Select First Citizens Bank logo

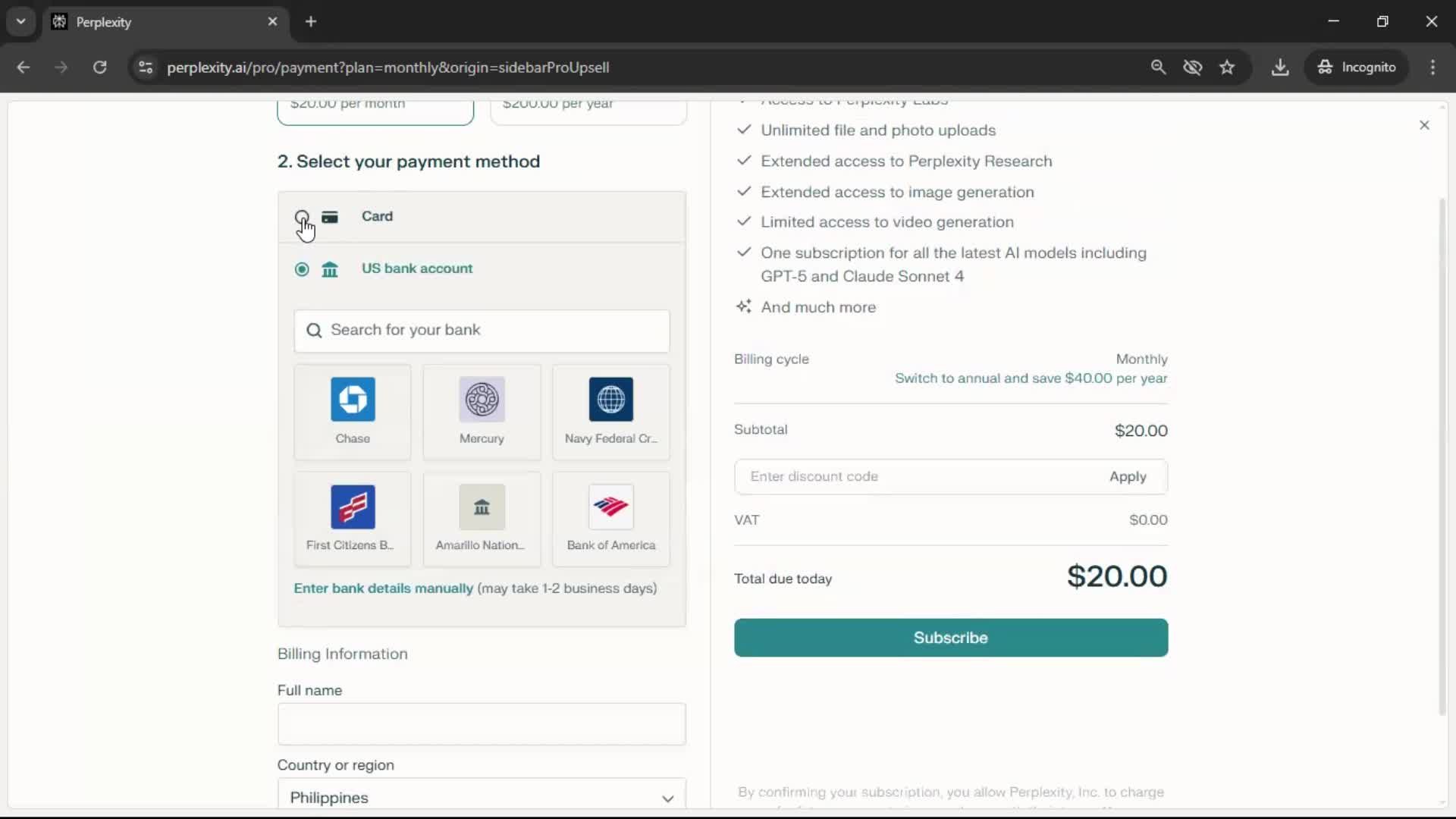coord(353,507)
